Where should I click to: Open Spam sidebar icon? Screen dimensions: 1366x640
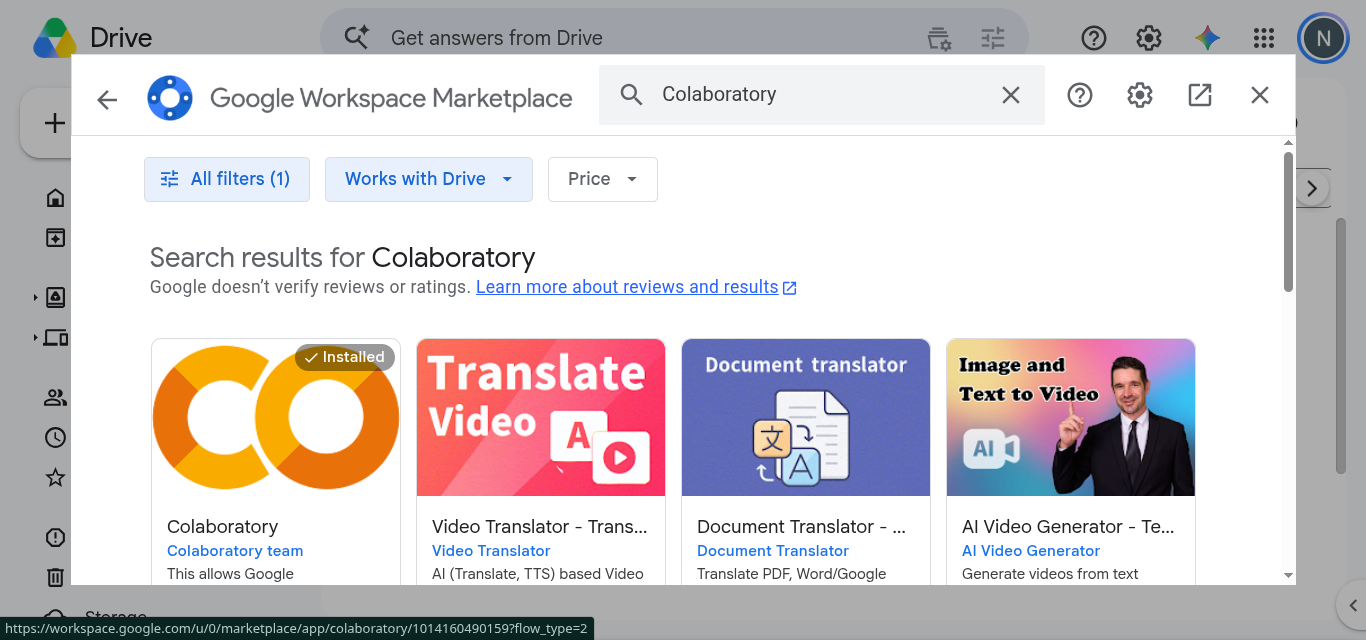[x=56, y=537]
